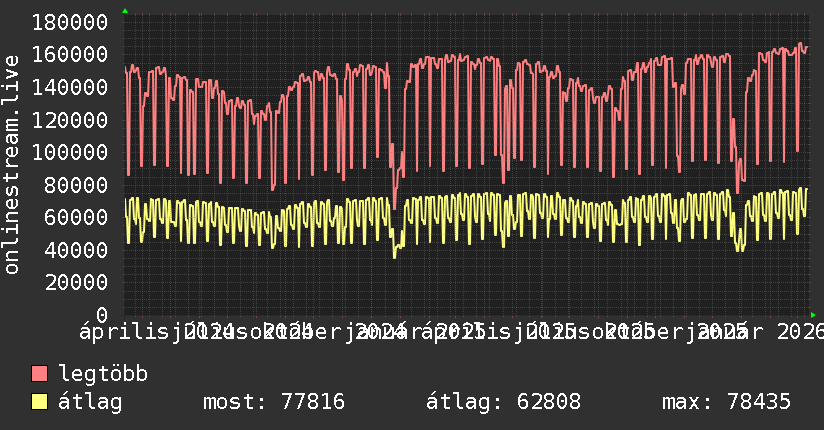Select the átlag legend label
Viewport: 824px width, 430px height.
pos(90,402)
